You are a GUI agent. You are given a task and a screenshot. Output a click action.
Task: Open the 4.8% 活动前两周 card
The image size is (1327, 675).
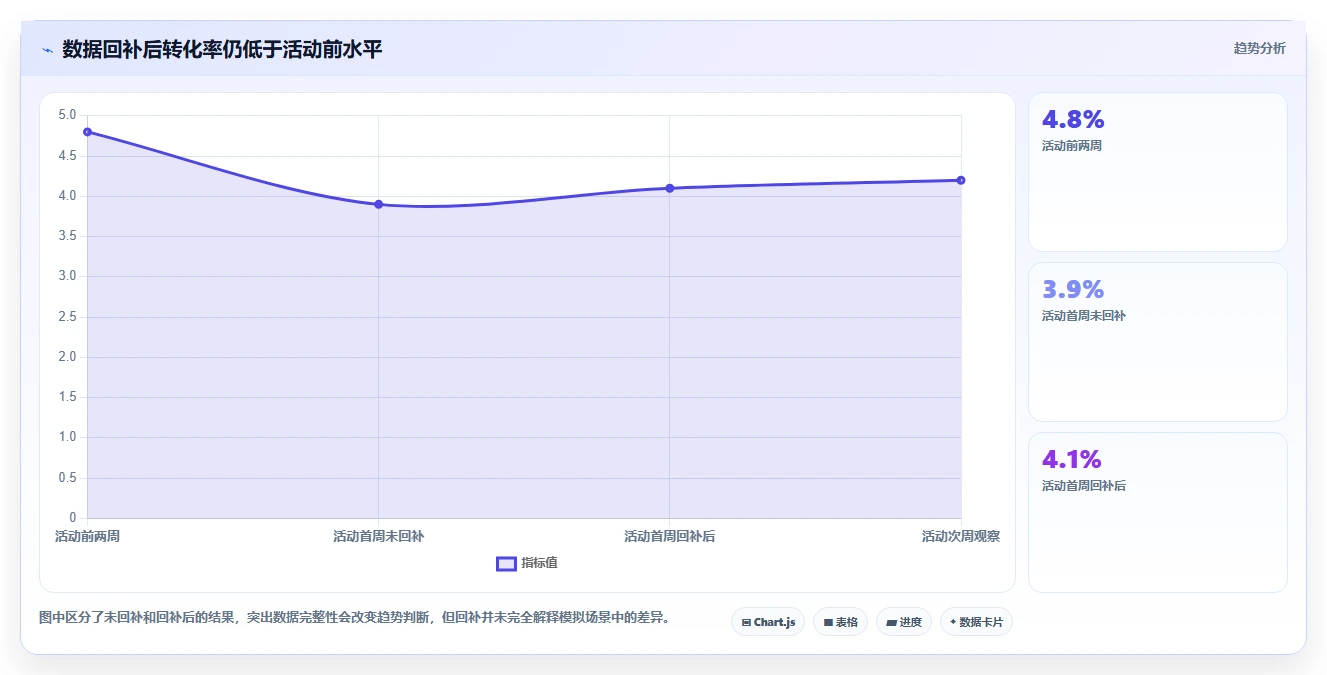click(x=1157, y=172)
